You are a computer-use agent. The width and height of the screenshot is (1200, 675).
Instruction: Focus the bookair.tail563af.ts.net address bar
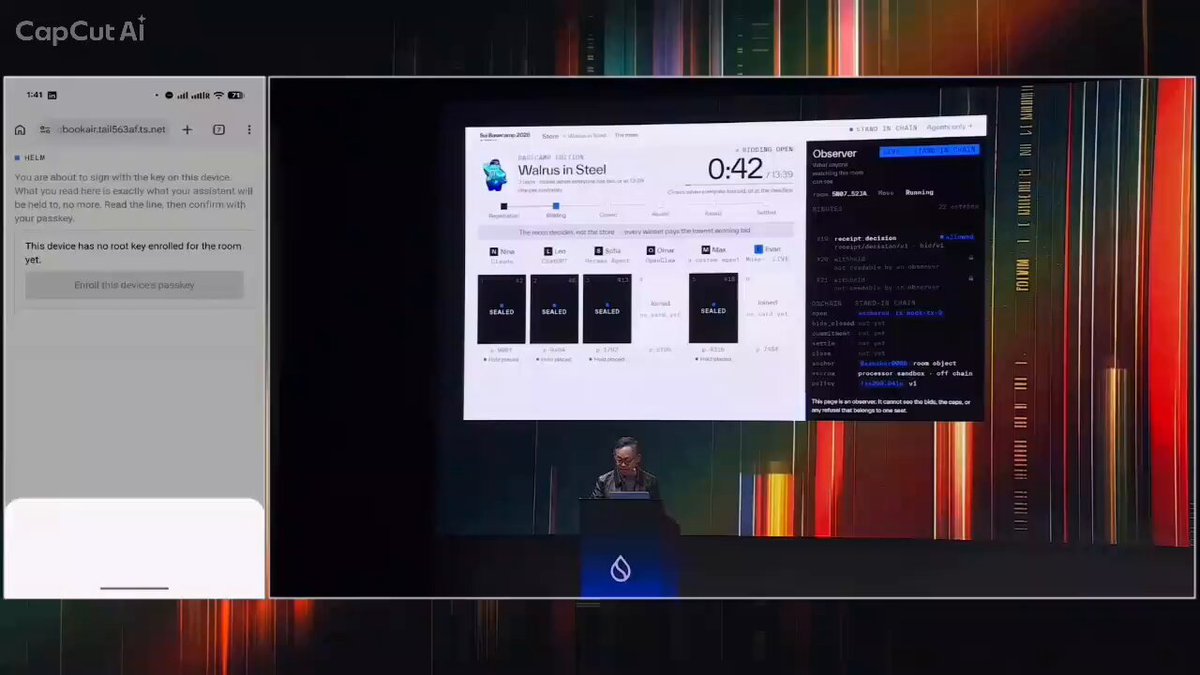pyautogui.click(x=103, y=130)
